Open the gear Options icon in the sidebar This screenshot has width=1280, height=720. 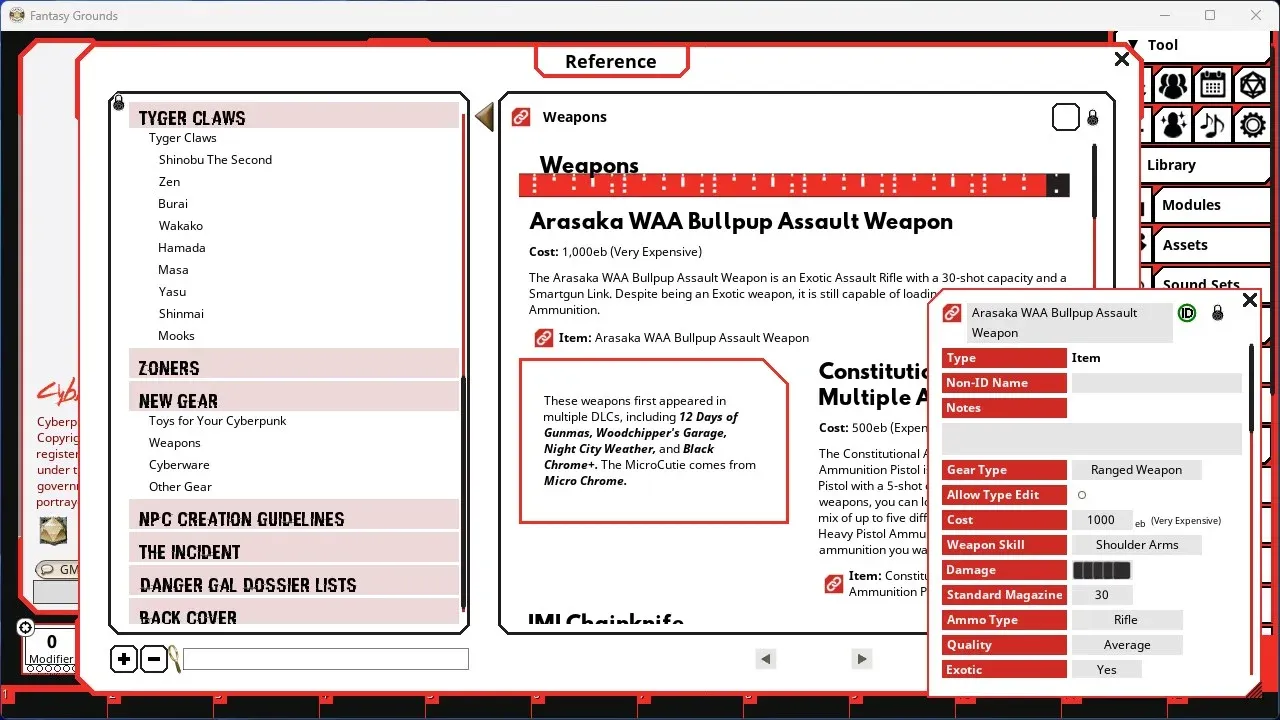(x=1251, y=124)
